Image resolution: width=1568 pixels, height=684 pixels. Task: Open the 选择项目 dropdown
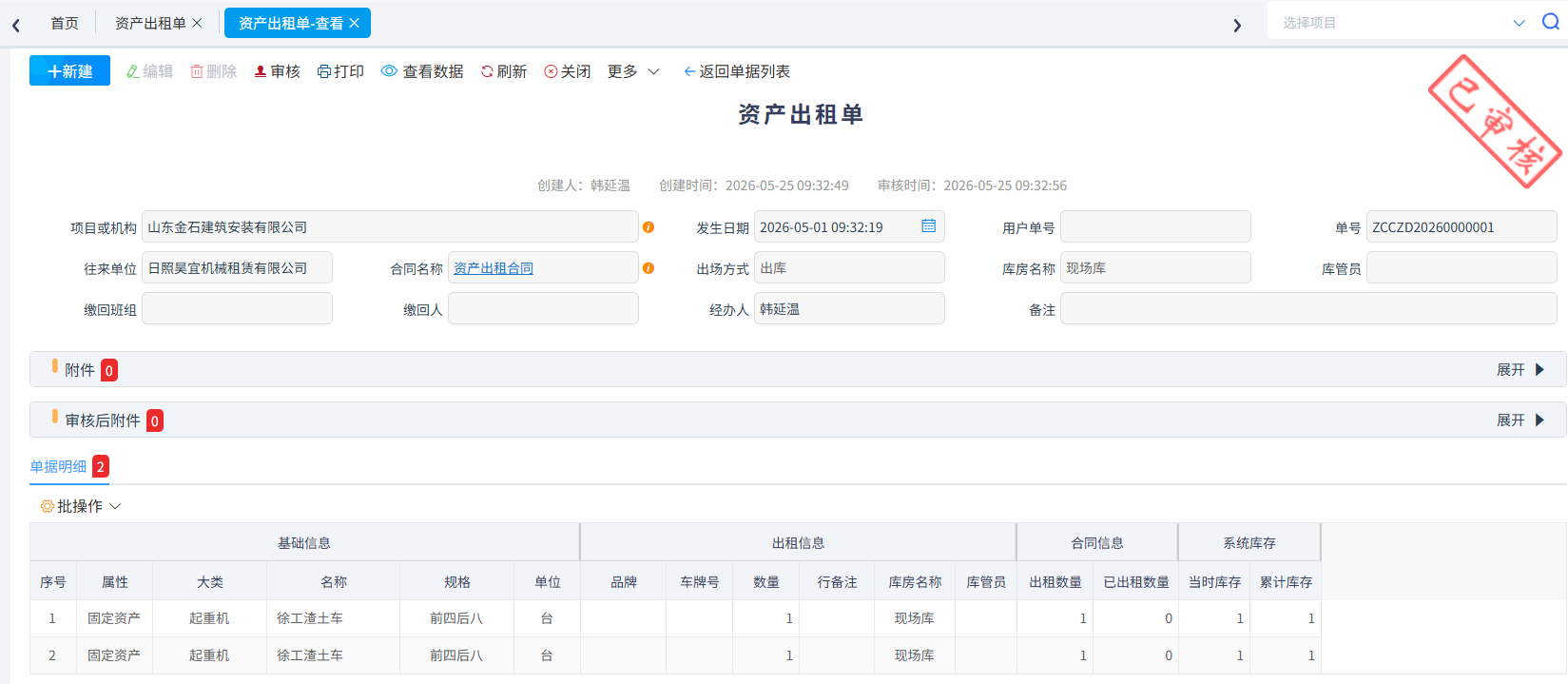pyautogui.click(x=1403, y=22)
